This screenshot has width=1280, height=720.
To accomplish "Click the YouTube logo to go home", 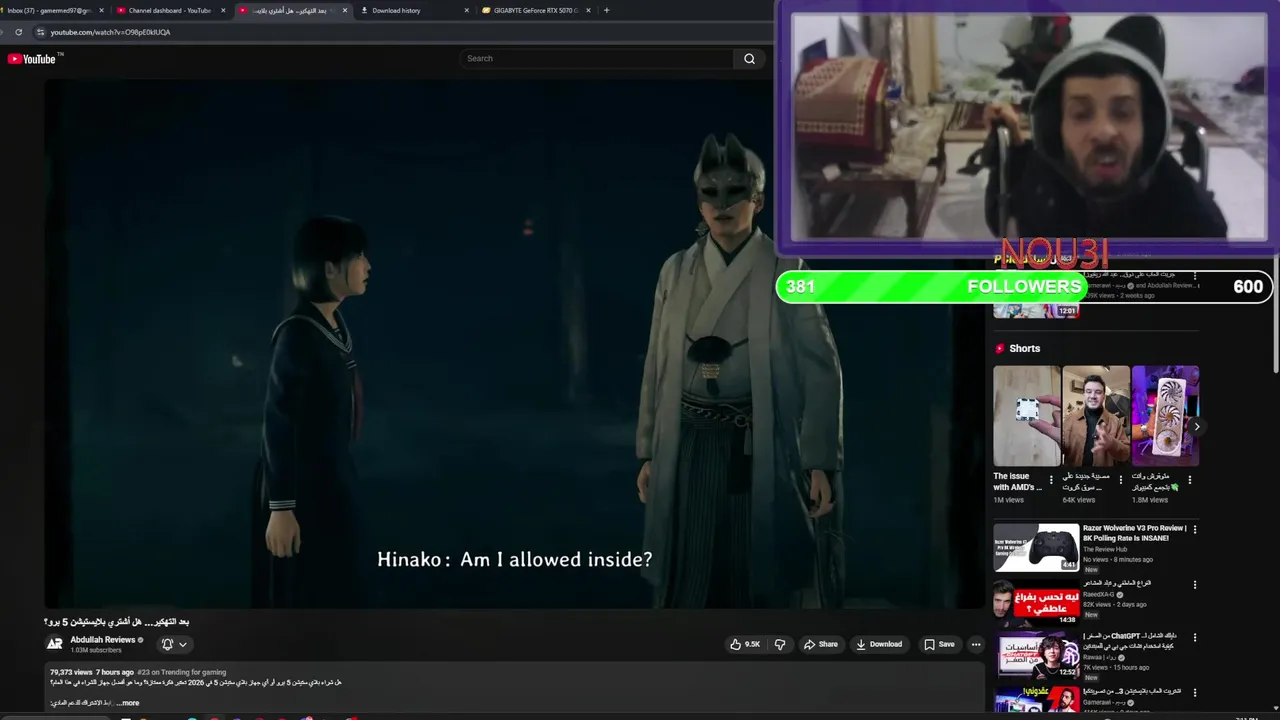I will pyautogui.click(x=31, y=59).
